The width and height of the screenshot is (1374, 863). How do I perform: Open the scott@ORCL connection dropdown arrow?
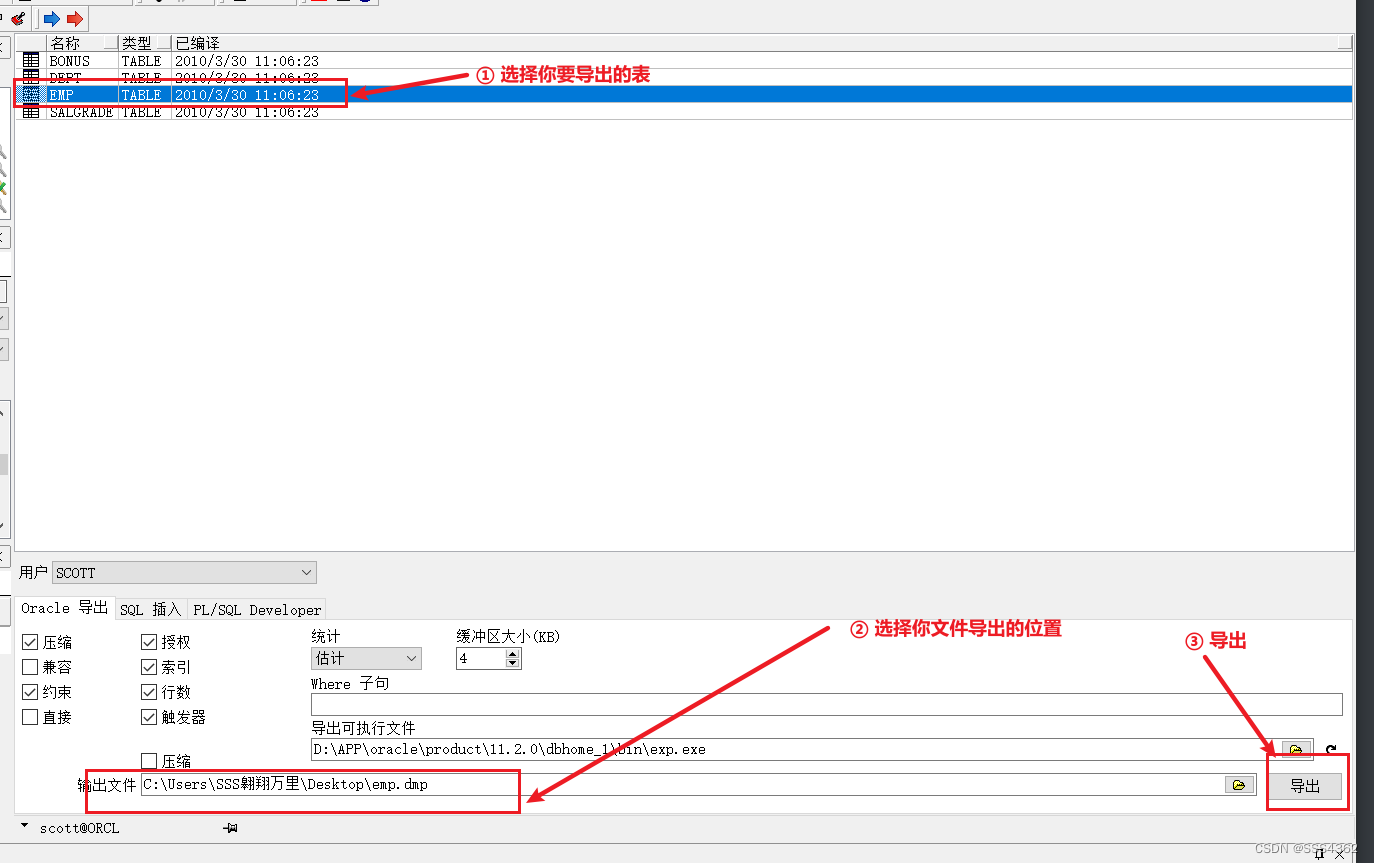click(x=25, y=826)
